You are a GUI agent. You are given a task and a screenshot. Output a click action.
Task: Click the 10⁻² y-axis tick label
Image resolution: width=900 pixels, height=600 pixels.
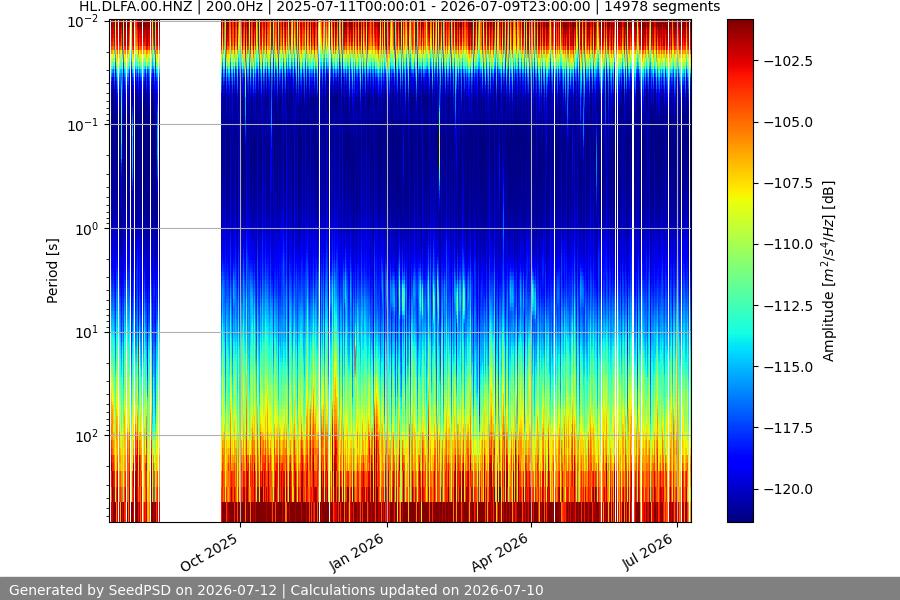click(83, 22)
